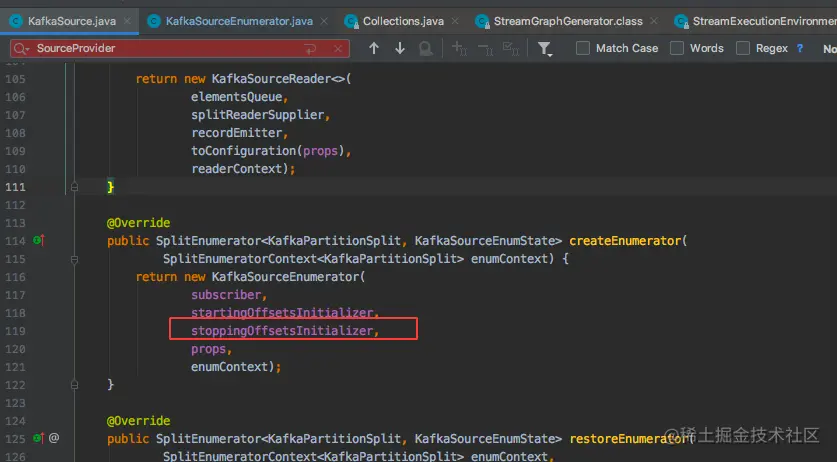Click KafkaSourceEnumState on line 114
The image size is (837, 462).
click(485, 241)
